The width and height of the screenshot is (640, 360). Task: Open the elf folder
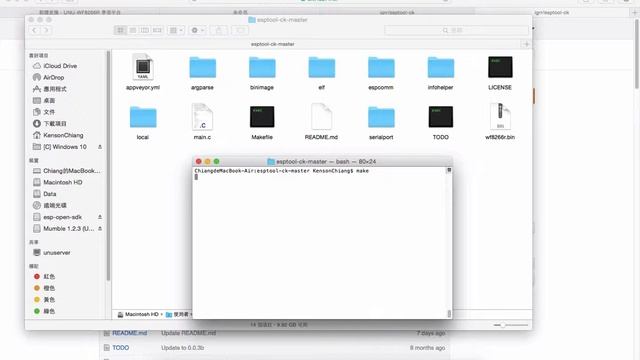tap(322, 67)
